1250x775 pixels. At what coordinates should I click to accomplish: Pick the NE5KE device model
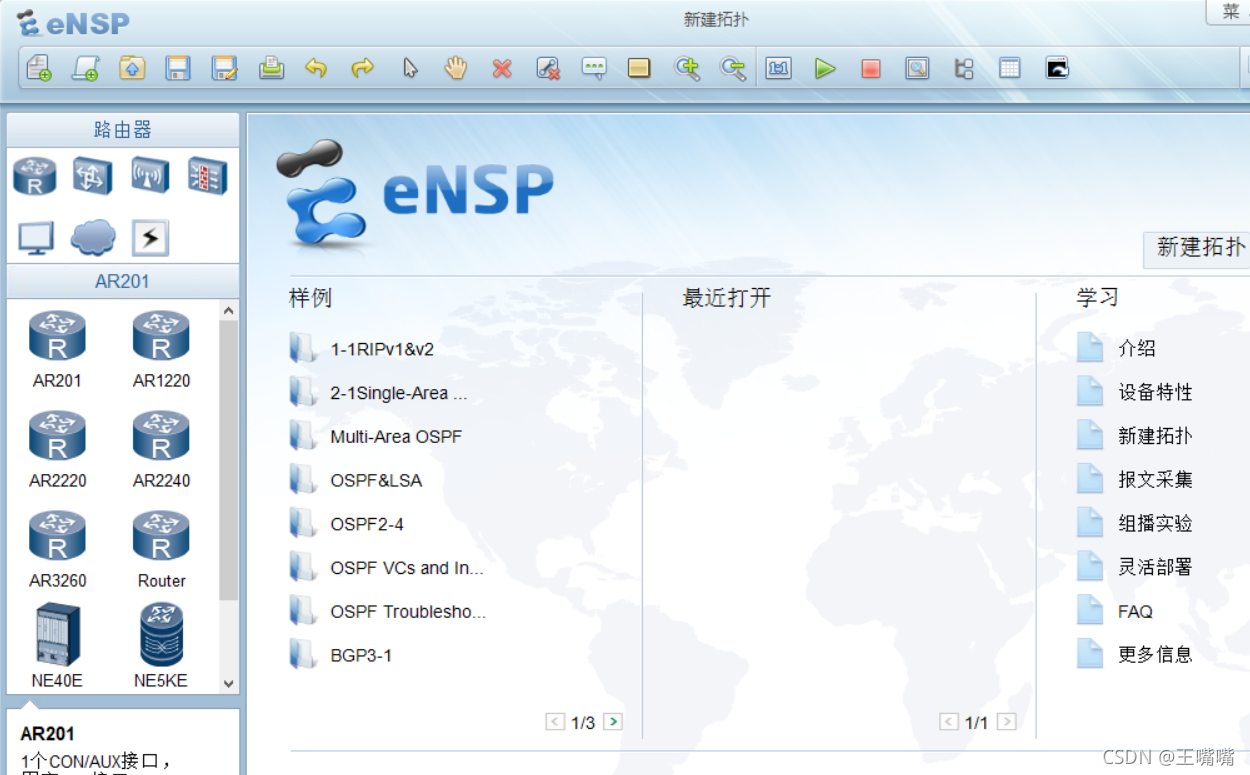coord(161,646)
